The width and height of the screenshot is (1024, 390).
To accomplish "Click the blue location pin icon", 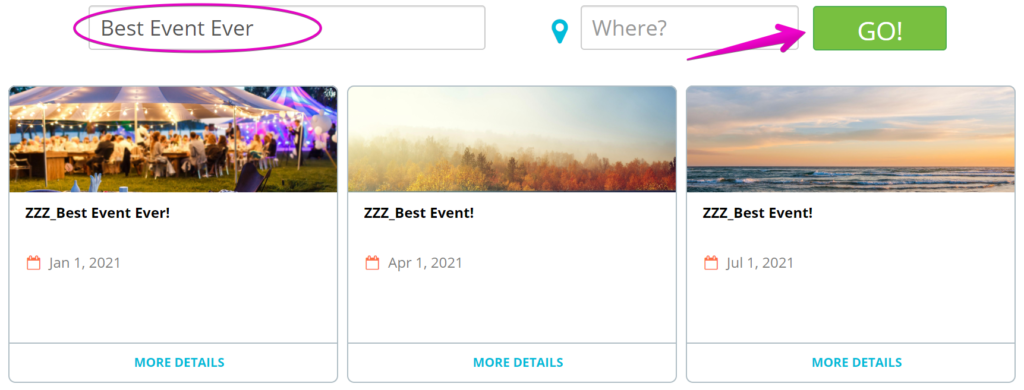I will coord(560,31).
